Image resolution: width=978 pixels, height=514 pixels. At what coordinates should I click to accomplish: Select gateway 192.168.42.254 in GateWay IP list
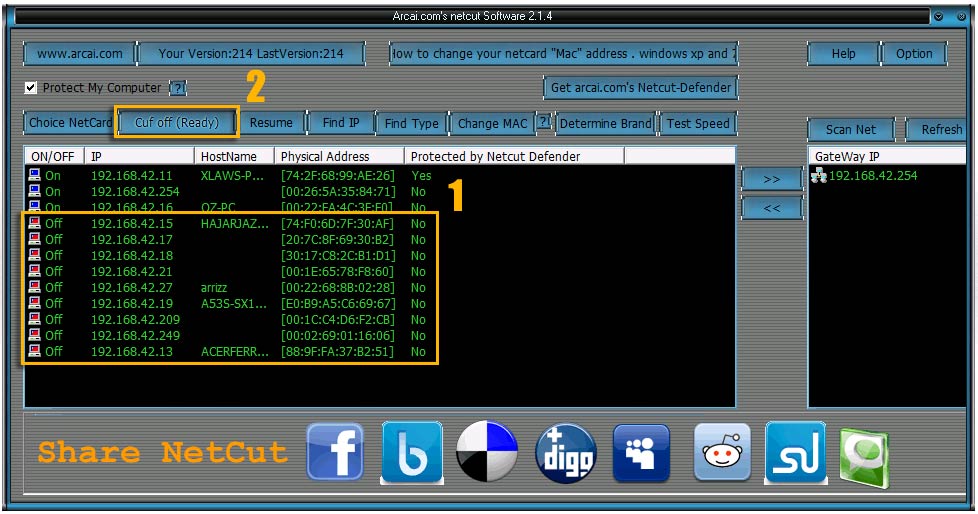tap(873, 175)
